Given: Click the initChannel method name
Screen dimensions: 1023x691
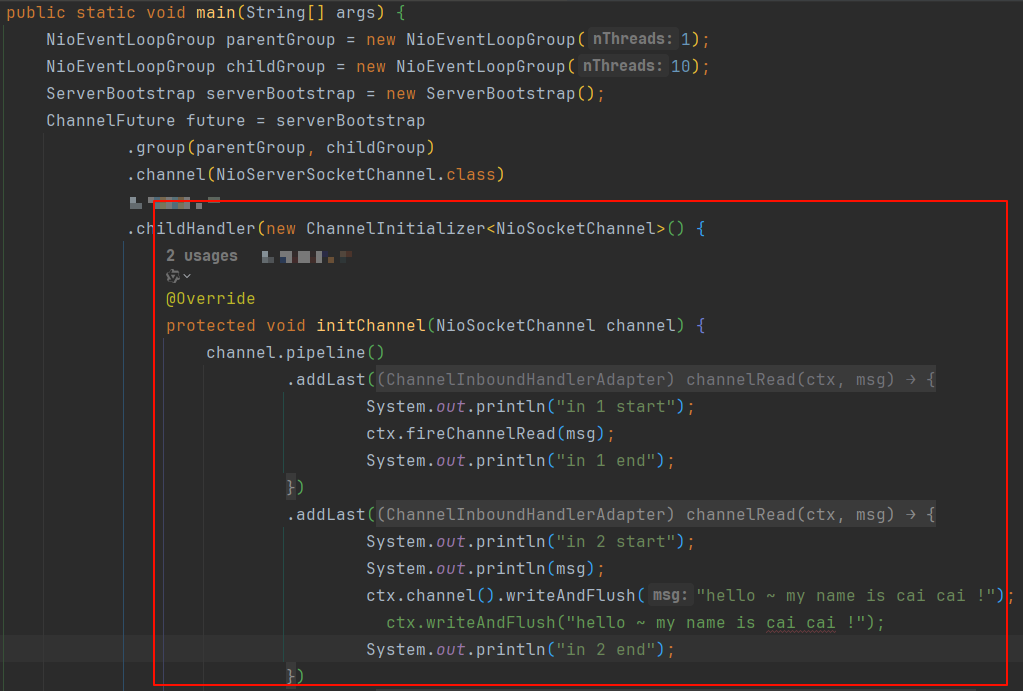Looking at the screenshot, I should (371, 325).
